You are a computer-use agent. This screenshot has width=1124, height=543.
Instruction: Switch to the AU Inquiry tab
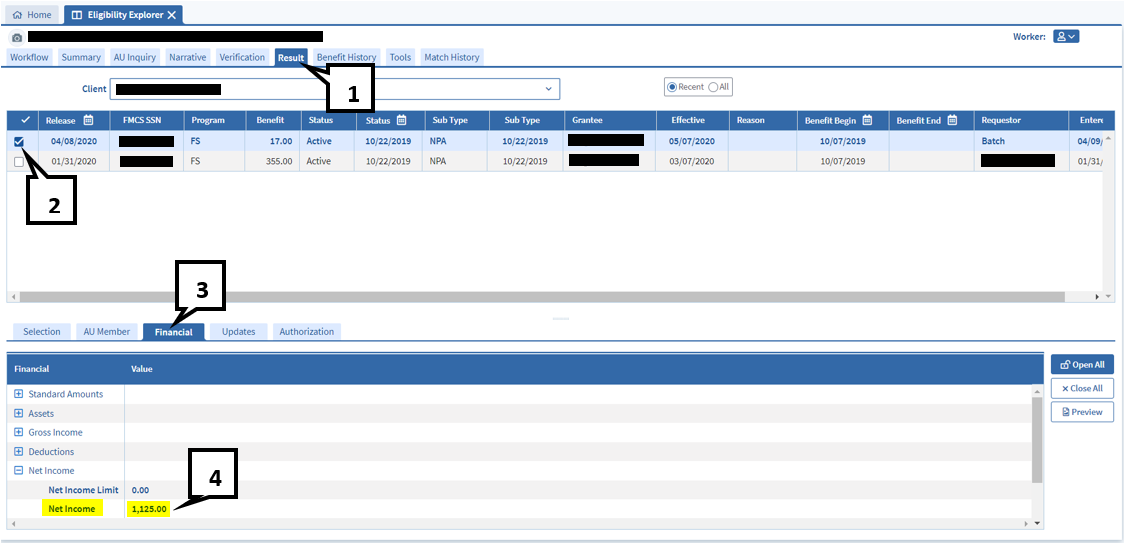(135, 57)
